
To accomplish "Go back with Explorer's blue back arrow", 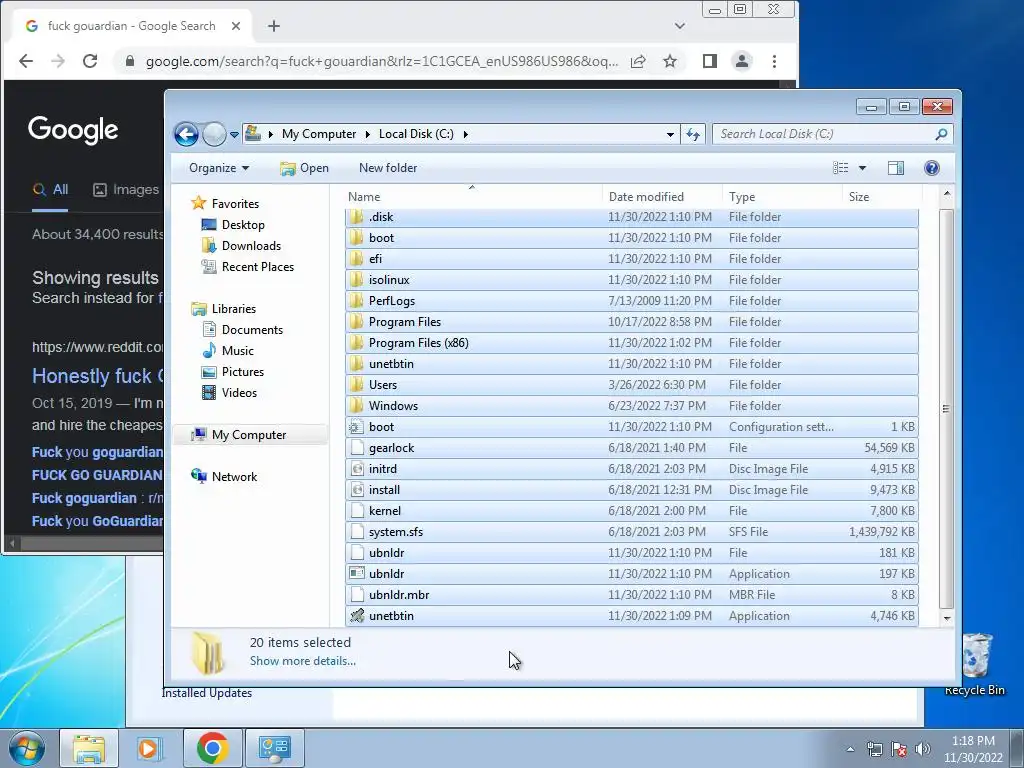I will (186, 135).
